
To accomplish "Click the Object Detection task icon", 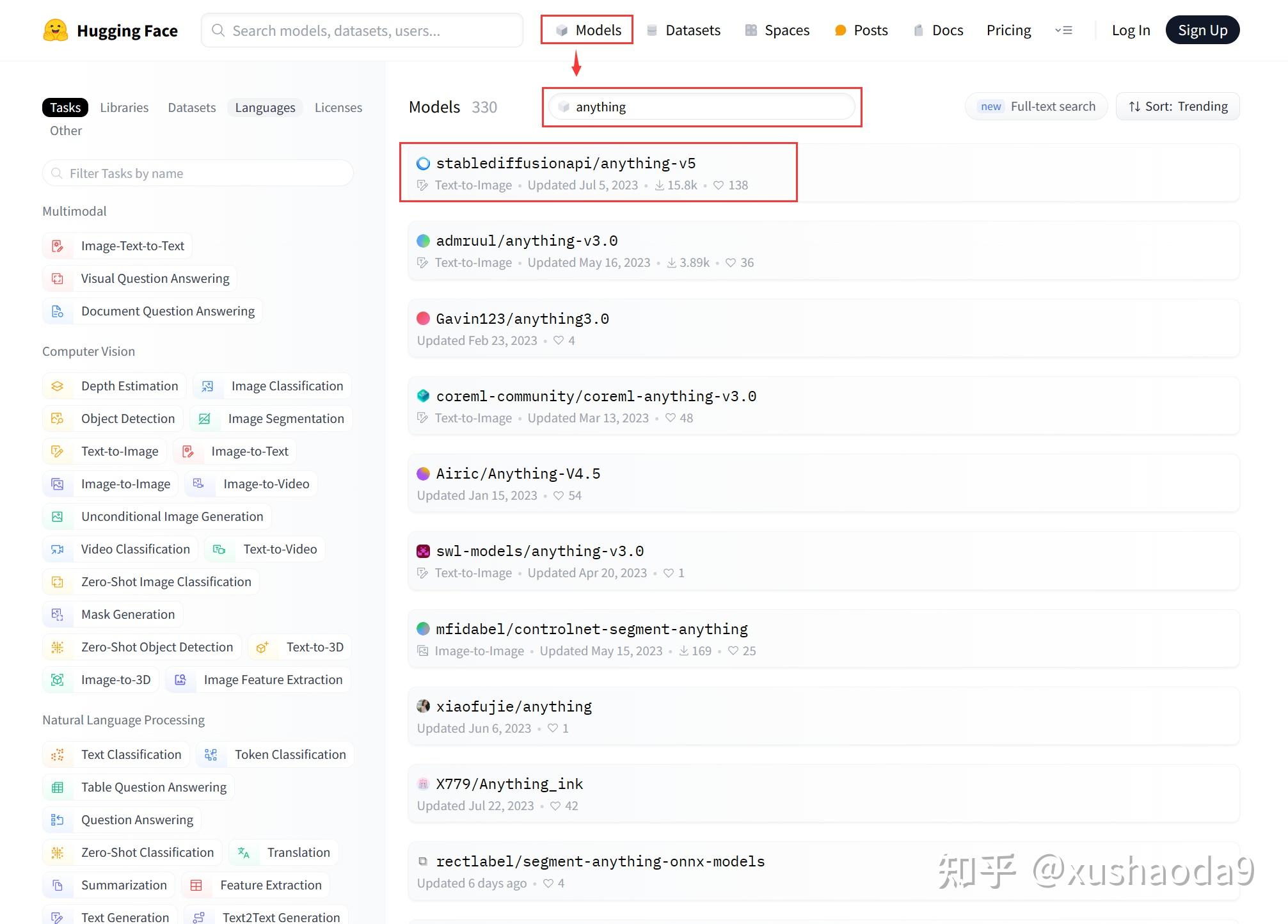I will point(58,419).
